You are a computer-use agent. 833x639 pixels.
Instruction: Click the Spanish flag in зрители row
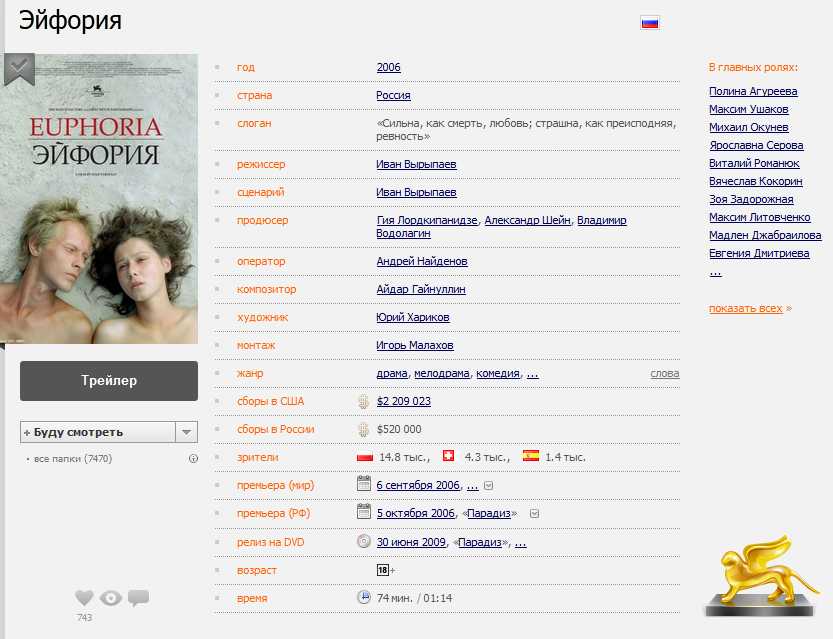pyautogui.click(x=531, y=456)
